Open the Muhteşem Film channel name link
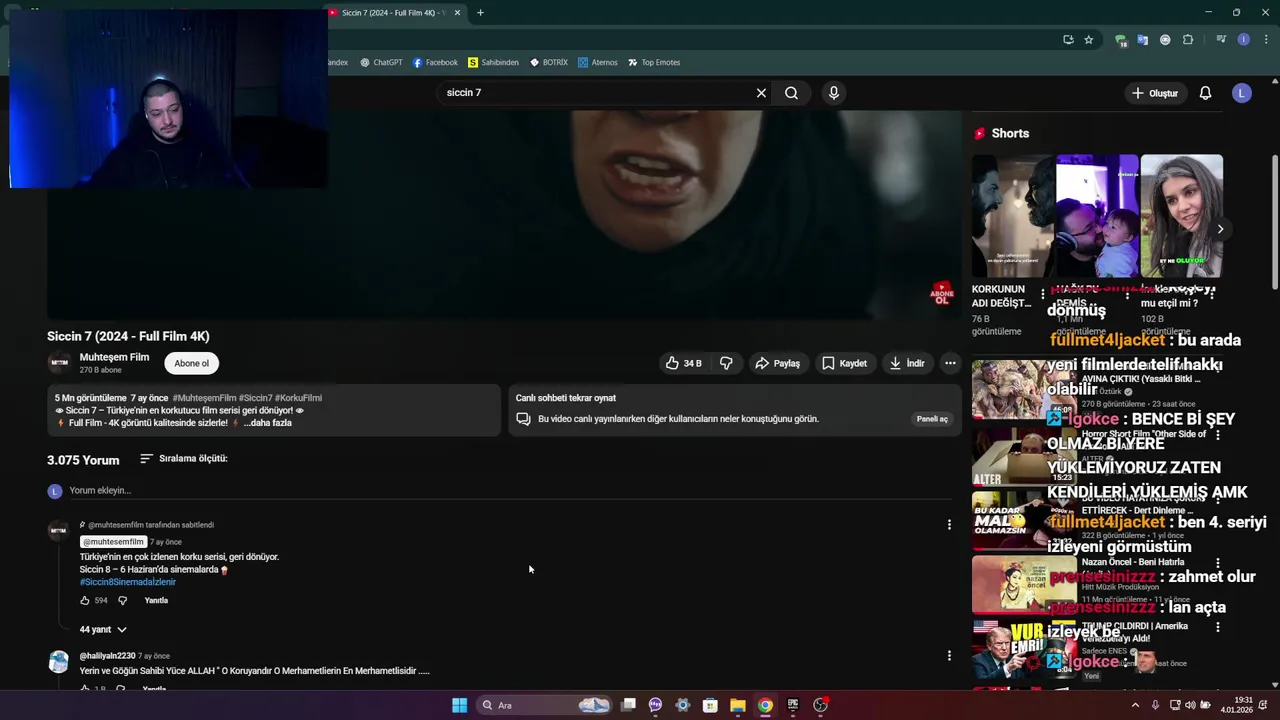Screen dimensions: 1280x720 (x=114, y=357)
